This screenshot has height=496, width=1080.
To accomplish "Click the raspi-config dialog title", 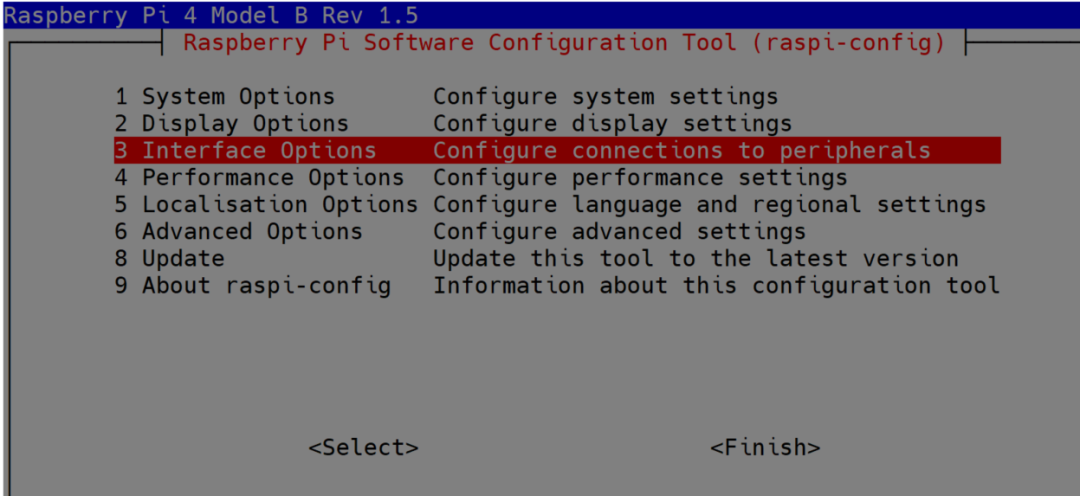I will 564,43.
